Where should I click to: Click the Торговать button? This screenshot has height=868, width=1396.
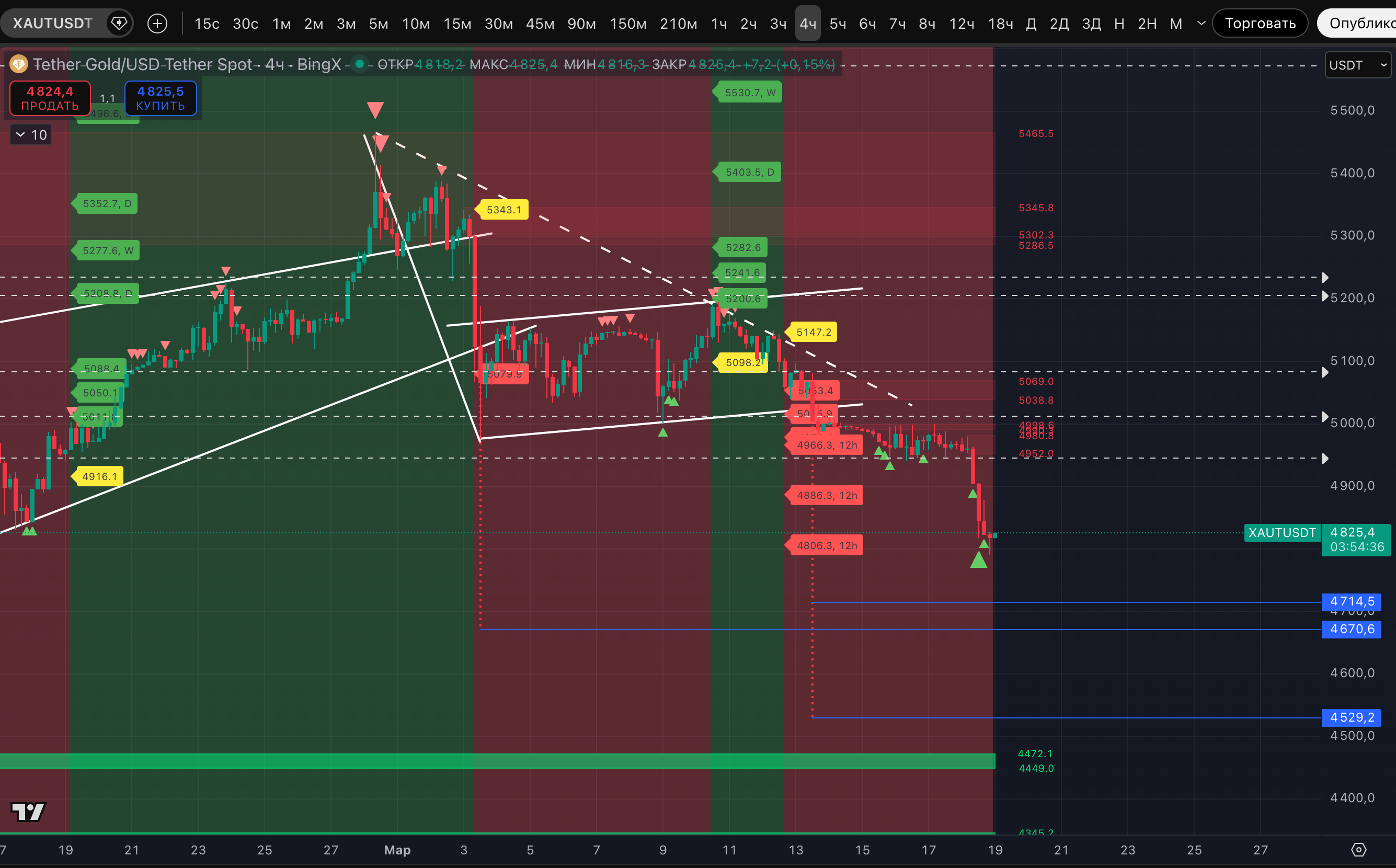point(1260,24)
